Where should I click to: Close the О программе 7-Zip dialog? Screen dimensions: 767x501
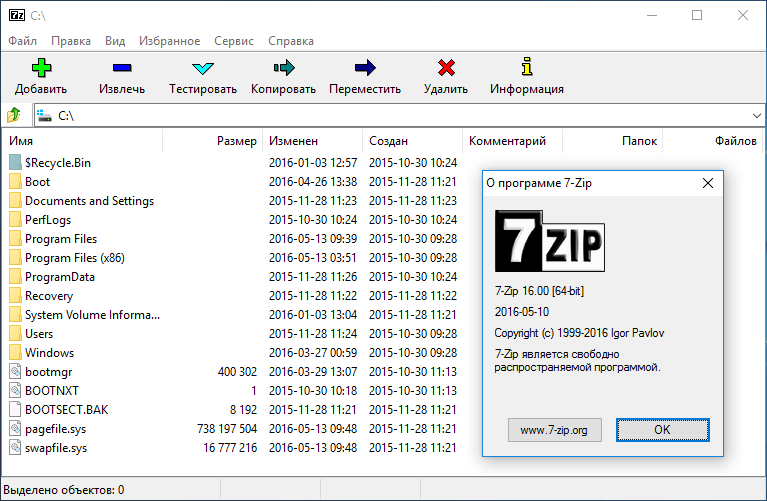[x=707, y=183]
